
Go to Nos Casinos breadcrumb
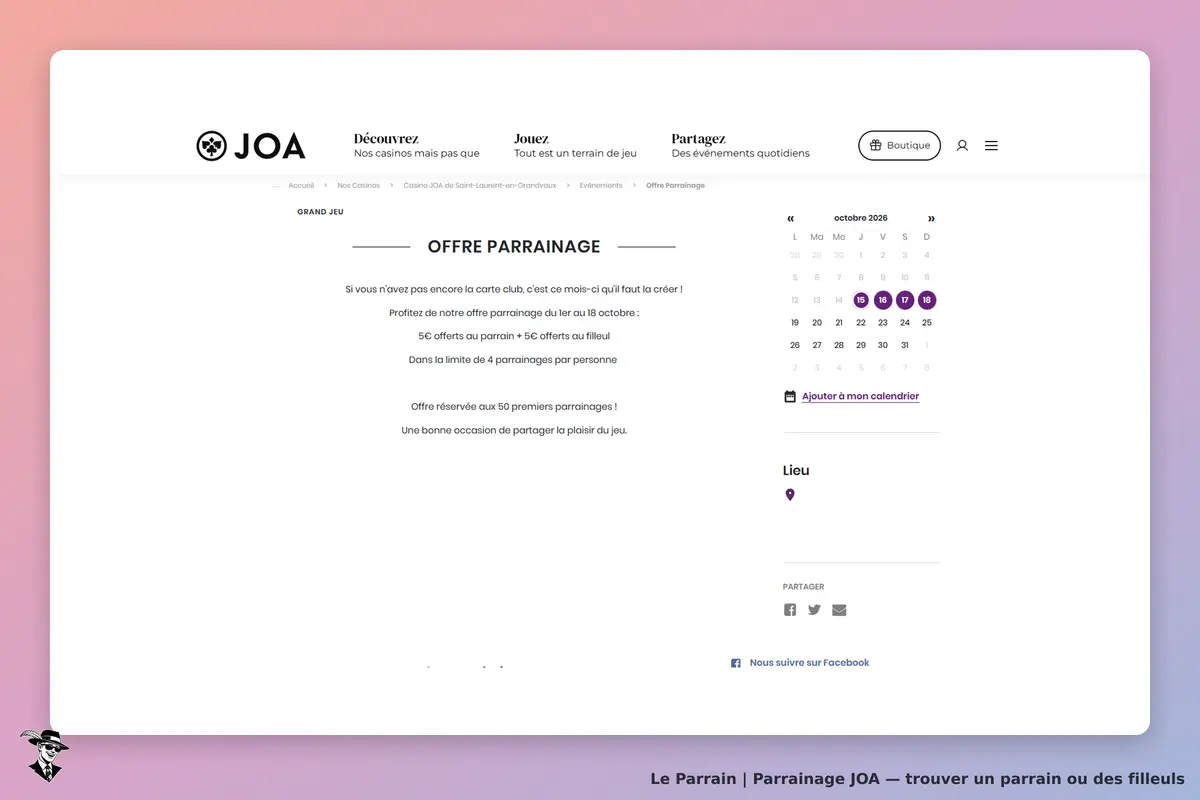(x=358, y=186)
